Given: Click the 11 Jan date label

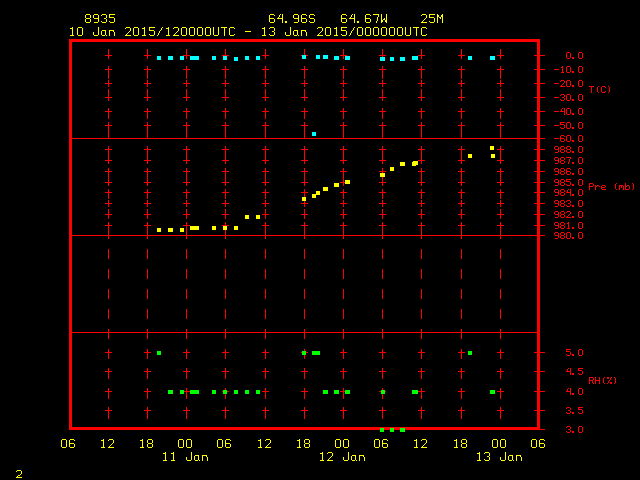Looking at the screenshot, I should 185,457.
